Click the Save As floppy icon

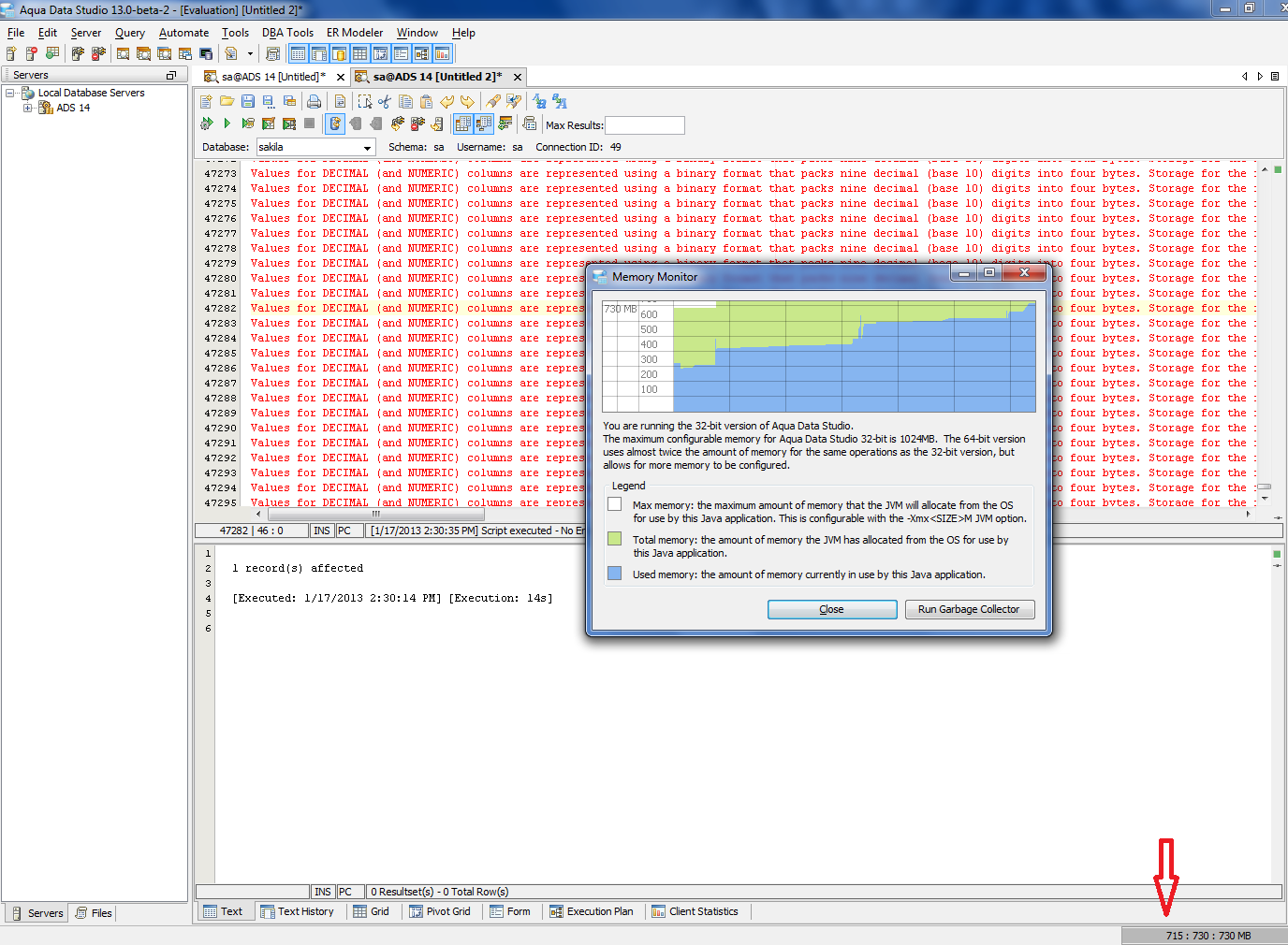pyautogui.click(x=269, y=101)
